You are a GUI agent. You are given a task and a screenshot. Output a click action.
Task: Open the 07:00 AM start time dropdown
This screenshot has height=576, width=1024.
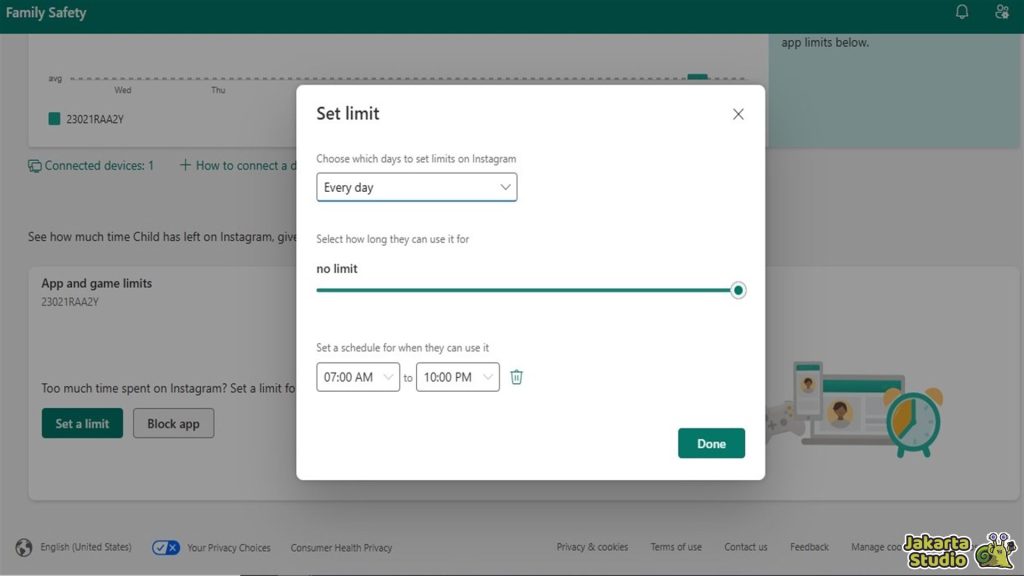[x=358, y=377]
